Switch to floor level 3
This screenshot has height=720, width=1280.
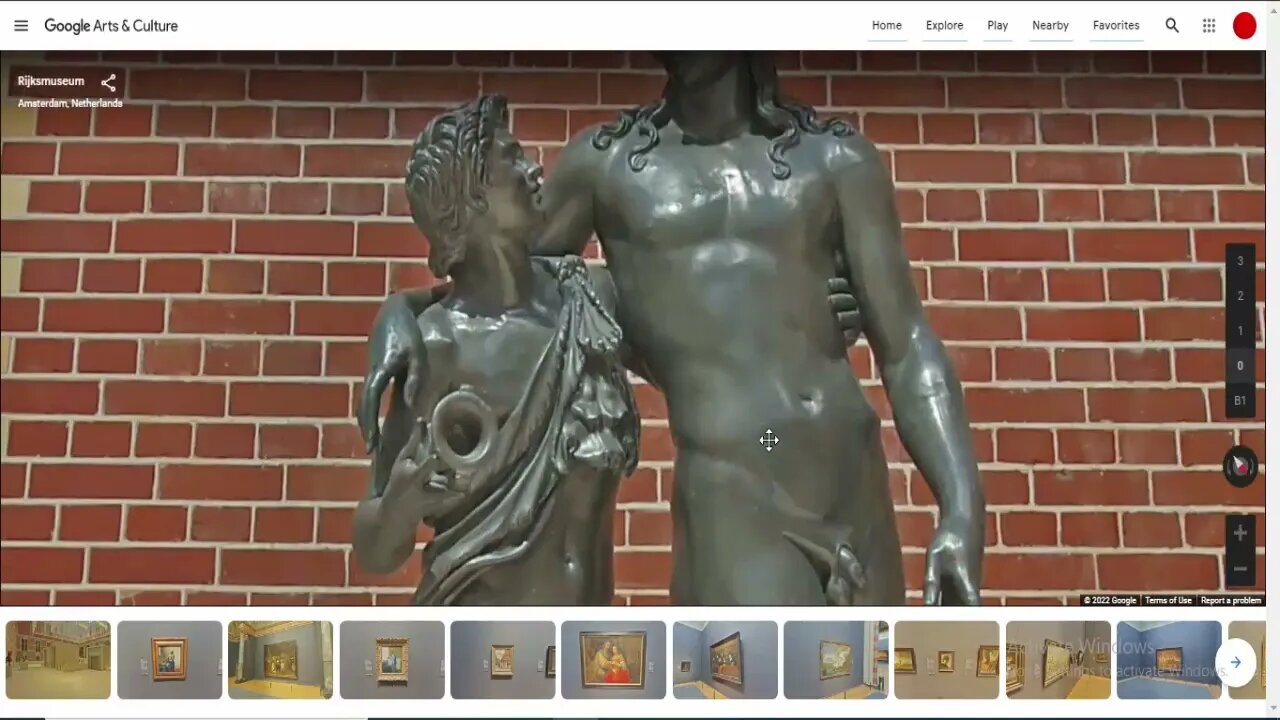tap(1240, 261)
